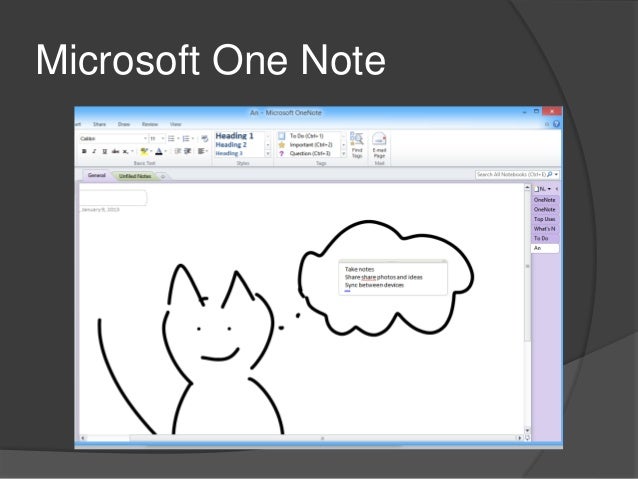Screen dimensions: 638x479
Task: Click the 'Take notes' text line
Action: (359, 269)
